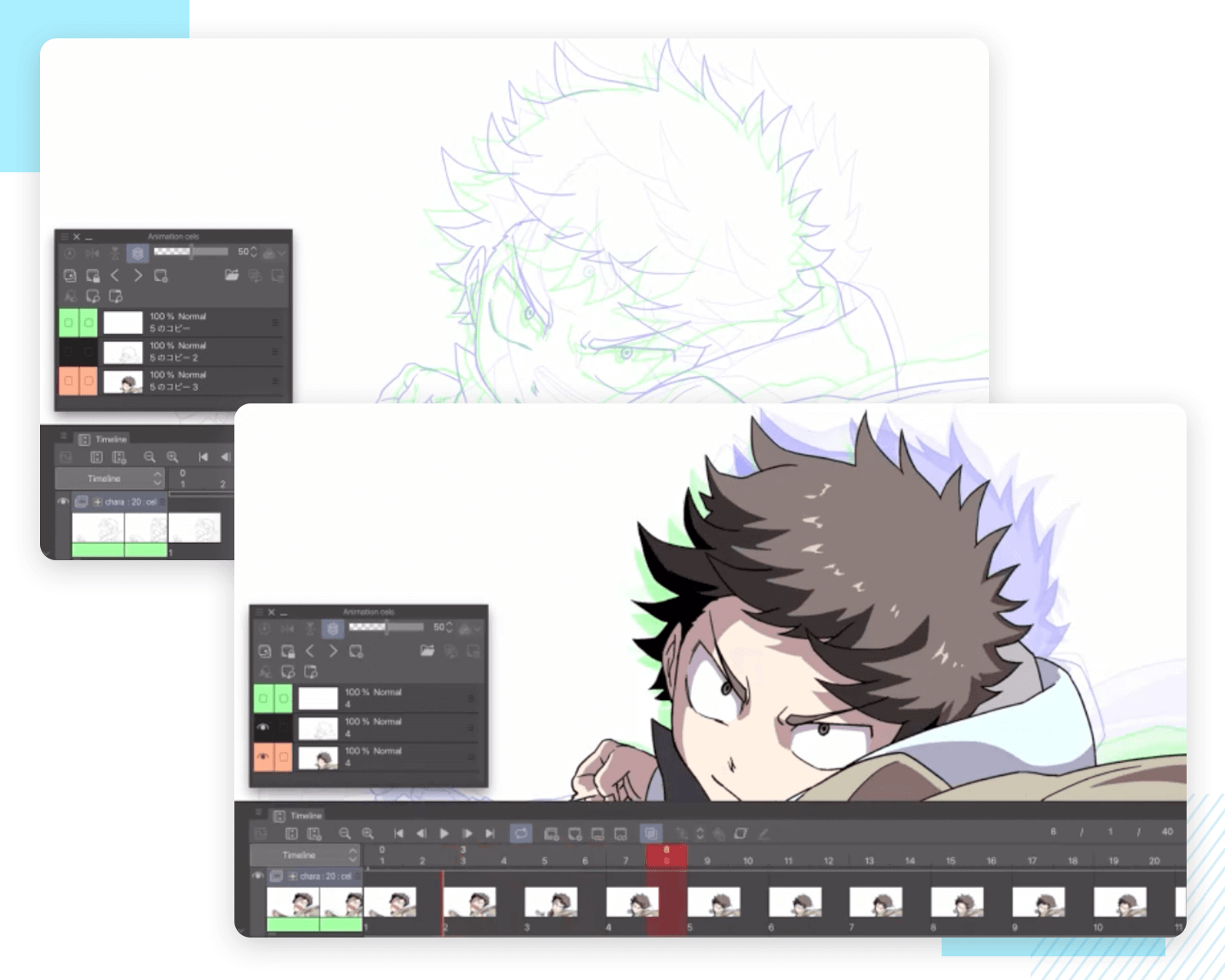
Task: Toggle orange checkbox beside eye in front panel
Action: click(283, 757)
